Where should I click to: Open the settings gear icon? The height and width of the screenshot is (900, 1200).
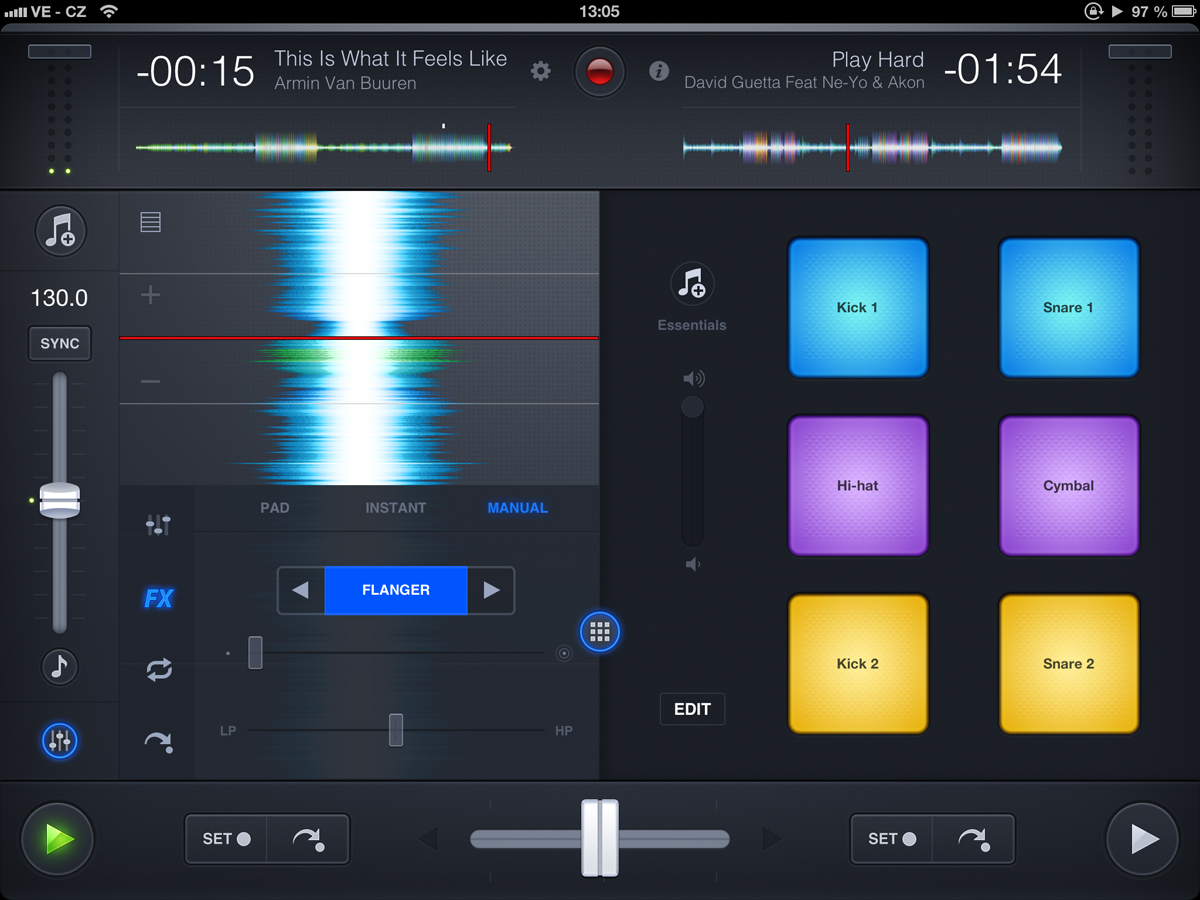(x=541, y=71)
